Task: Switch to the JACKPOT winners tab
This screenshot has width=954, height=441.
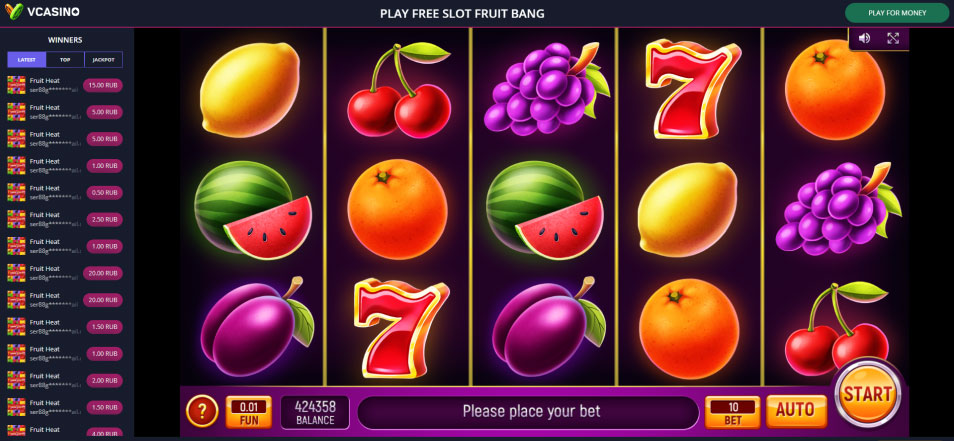Action: 103,60
